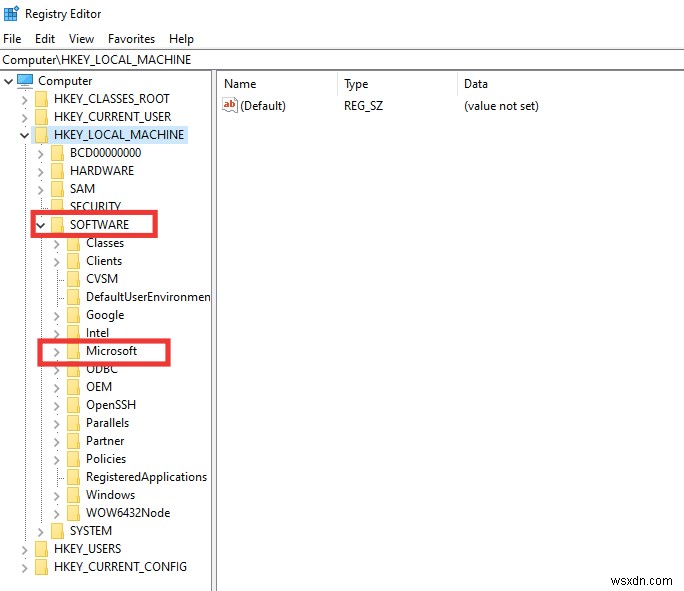Click the SOFTWARE folder icon
This screenshot has height=591, width=684.
tap(58, 225)
